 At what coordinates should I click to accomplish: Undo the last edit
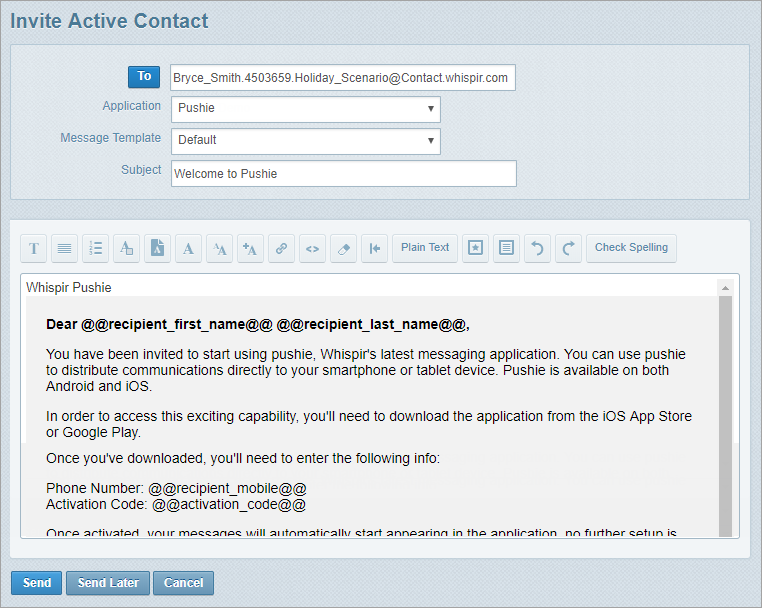tap(537, 248)
